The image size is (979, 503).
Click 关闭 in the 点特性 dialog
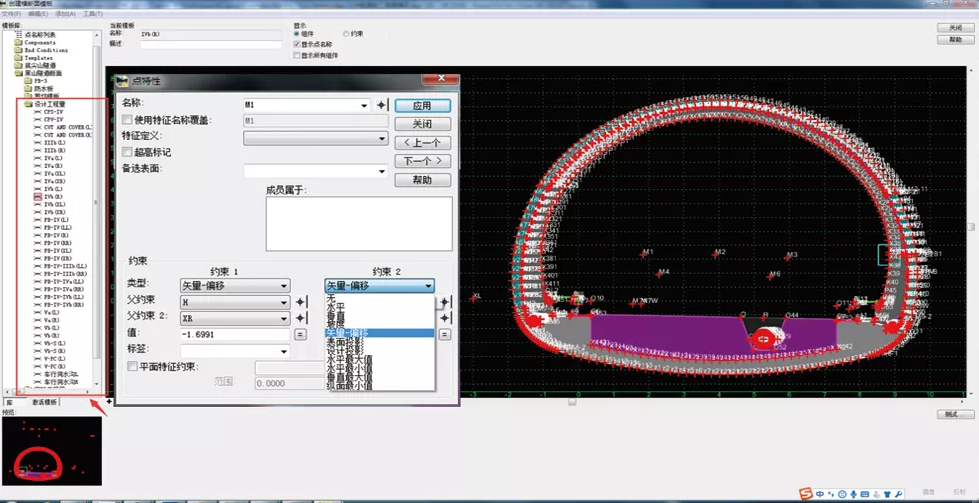[x=423, y=124]
